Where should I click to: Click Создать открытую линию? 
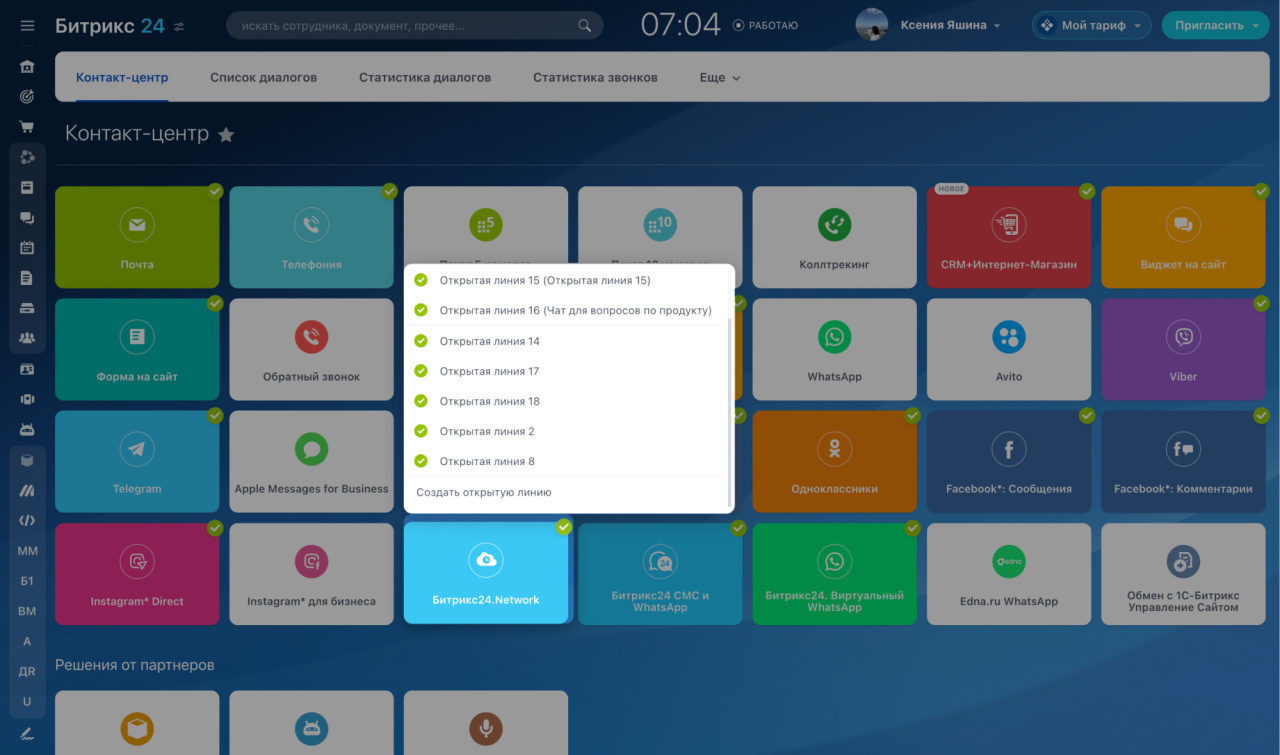click(484, 492)
